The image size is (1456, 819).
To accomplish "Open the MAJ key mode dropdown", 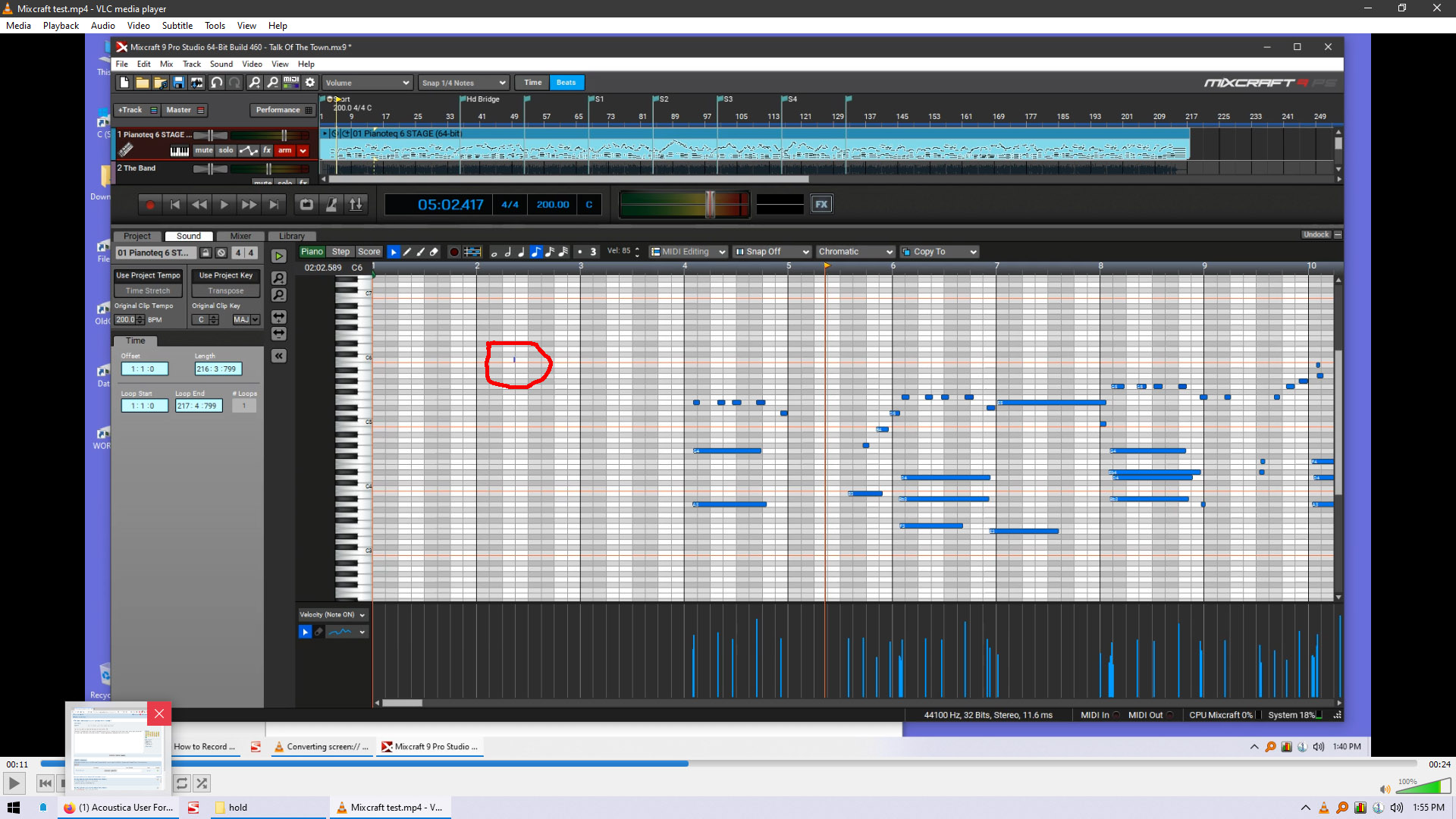I will [246, 320].
